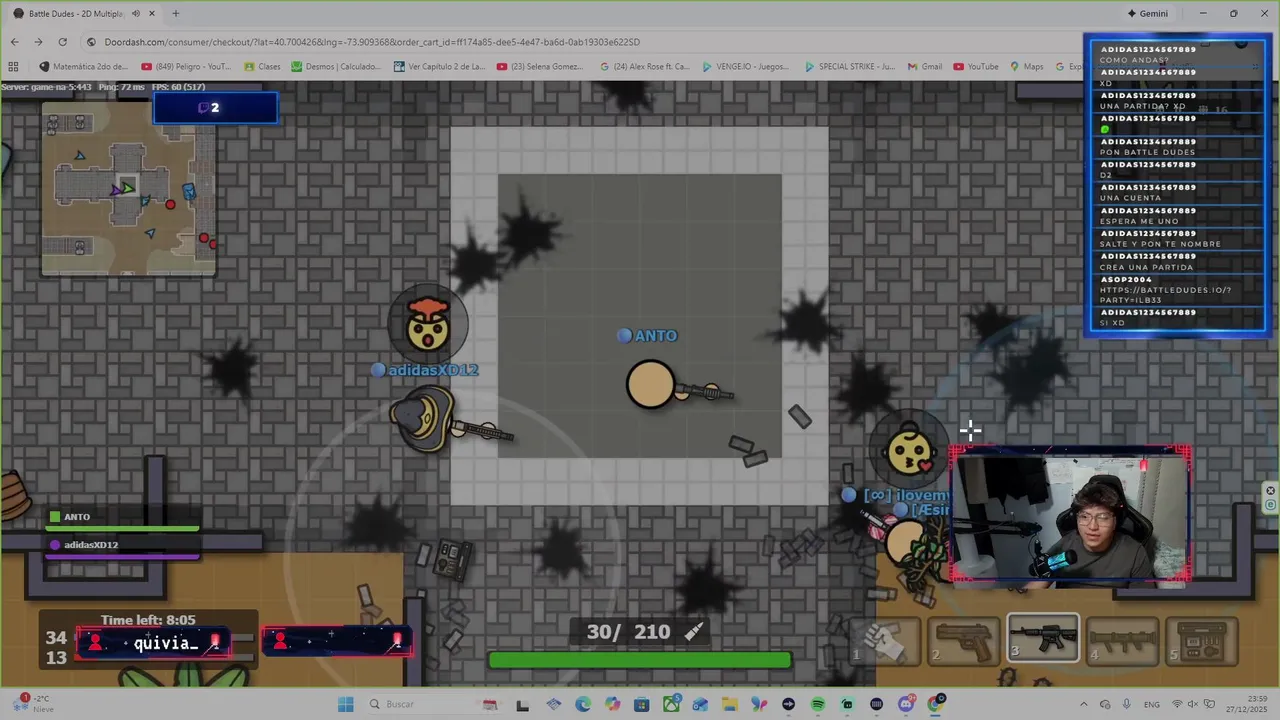Open the Ver Capitulo 2 de La bookmark
The image size is (1280, 720).
tap(439, 67)
